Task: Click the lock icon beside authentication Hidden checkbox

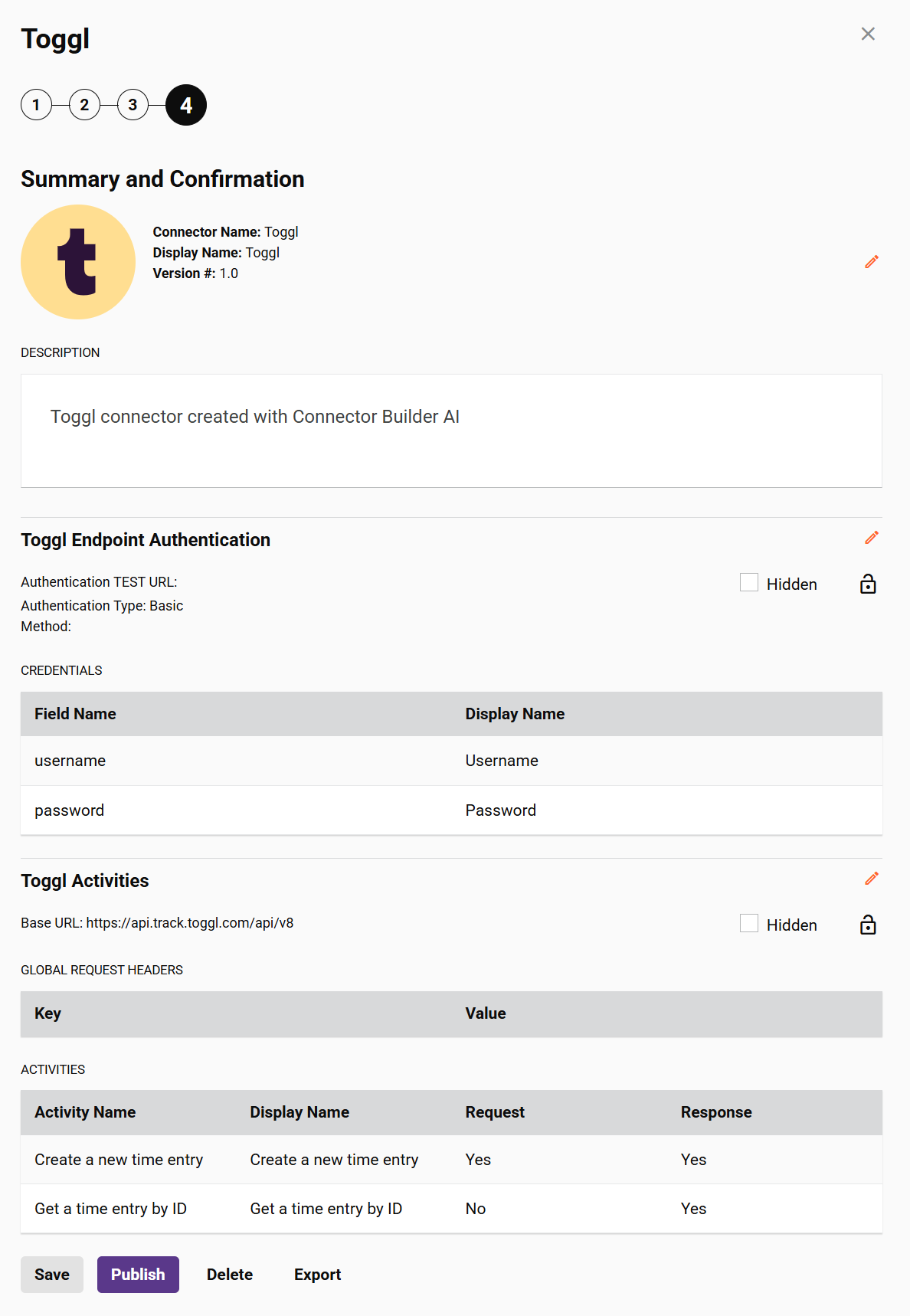Action: [868, 584]
